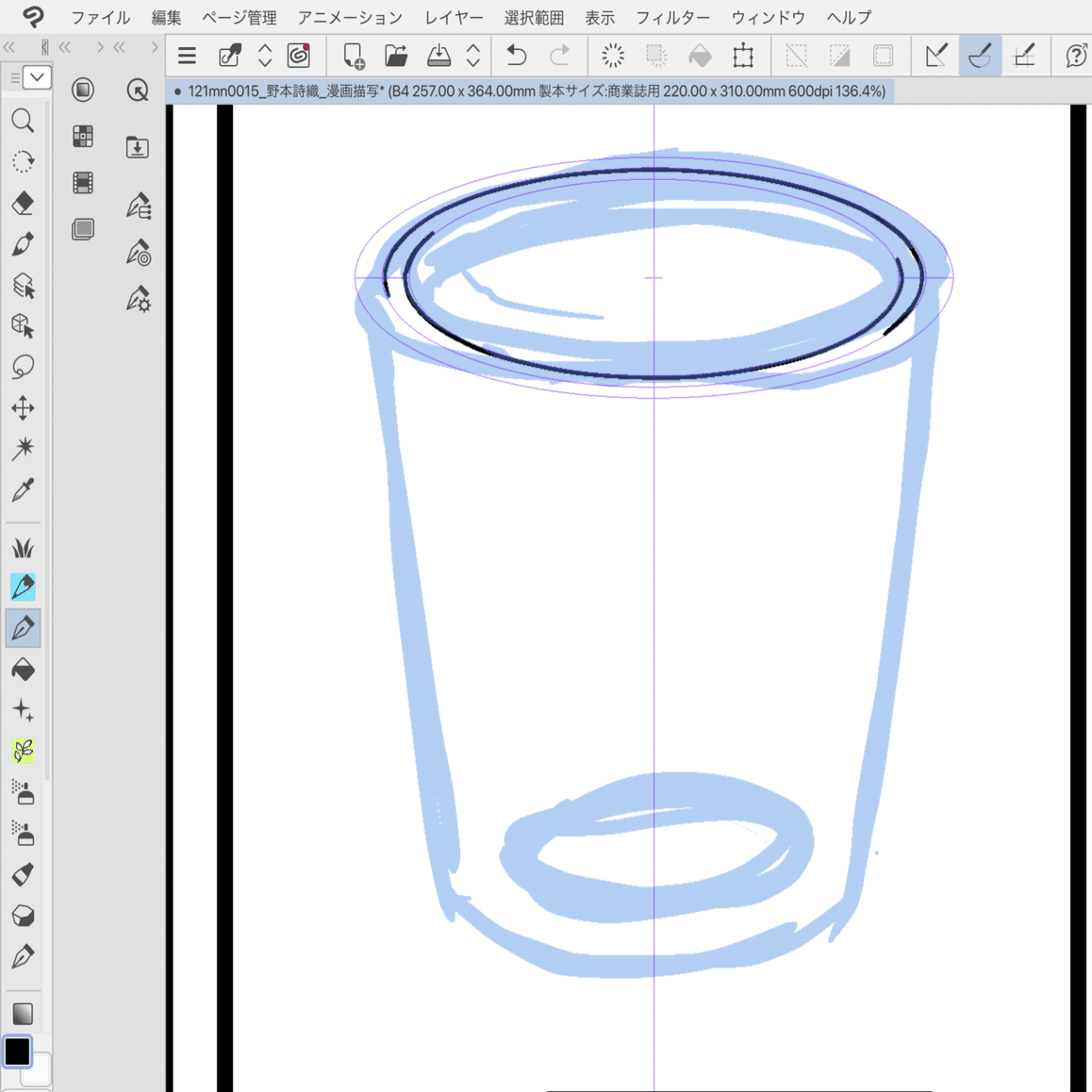Select the Move layer four-arrow tool
This screenshot has width=1092, height=1092.
coord(23,408)
